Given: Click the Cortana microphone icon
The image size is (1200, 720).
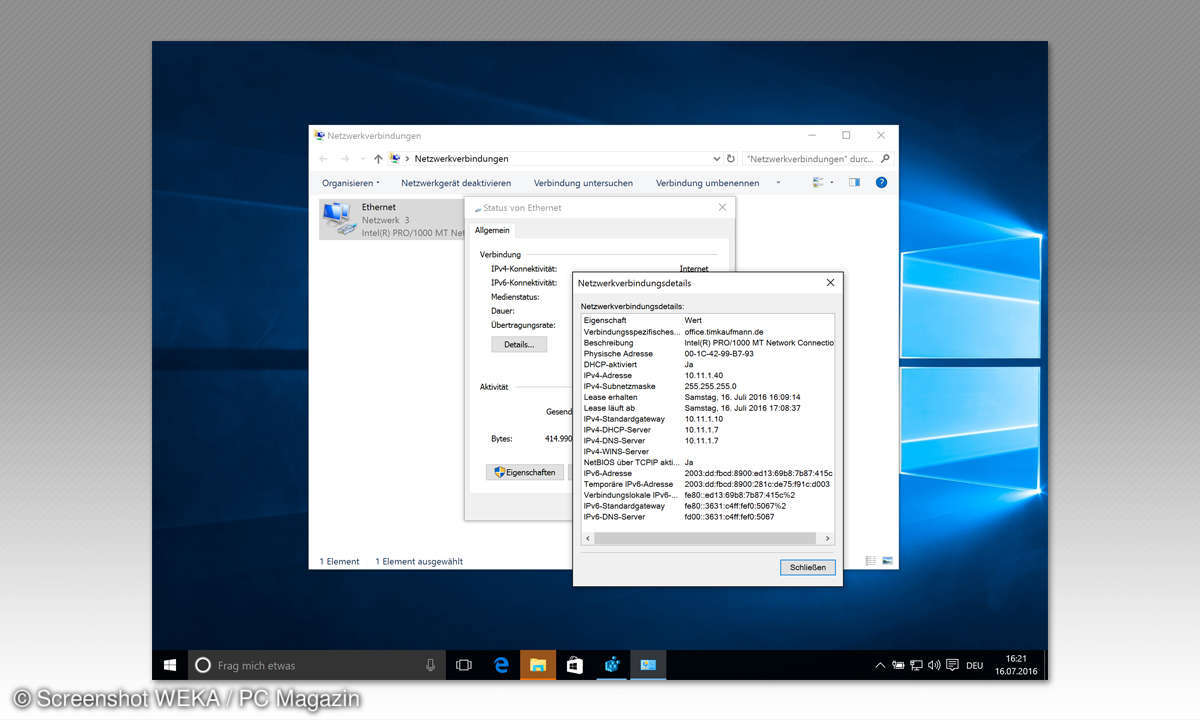Looking at the screenshot, I should pyautogui.click(x=430, y=665).
